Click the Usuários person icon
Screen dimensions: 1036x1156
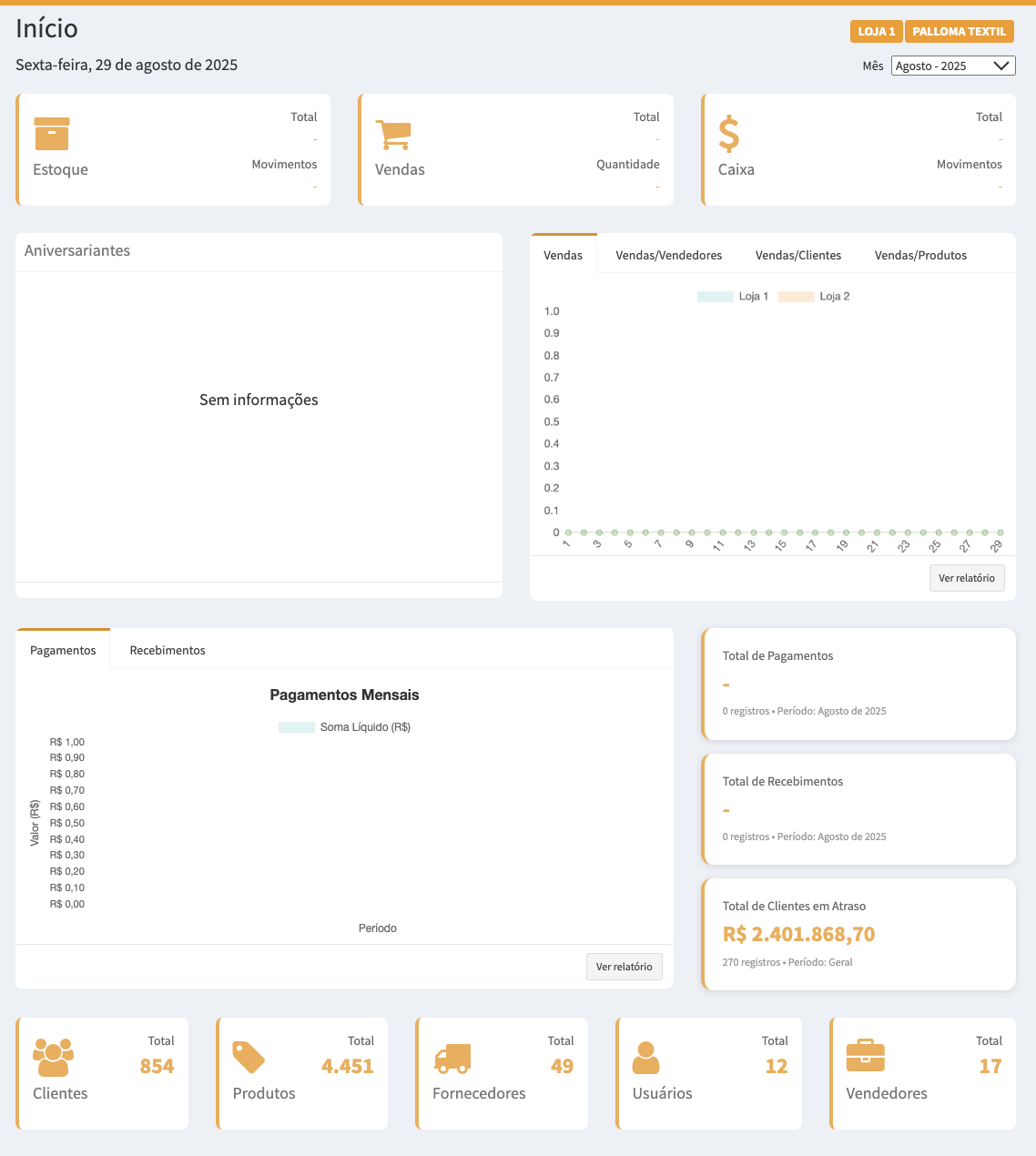click(x=645, y=1058)
